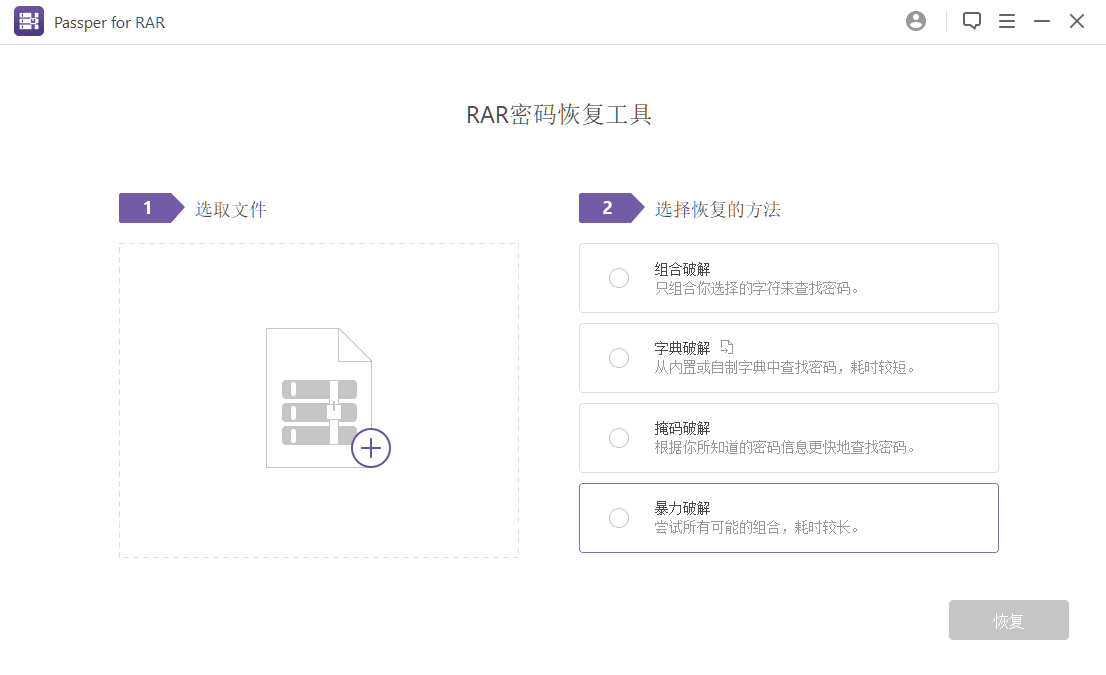Click the 暴力破解 option title
Image resolution: width=1106 pixels, height=675 pixels.
click(682, 508)
